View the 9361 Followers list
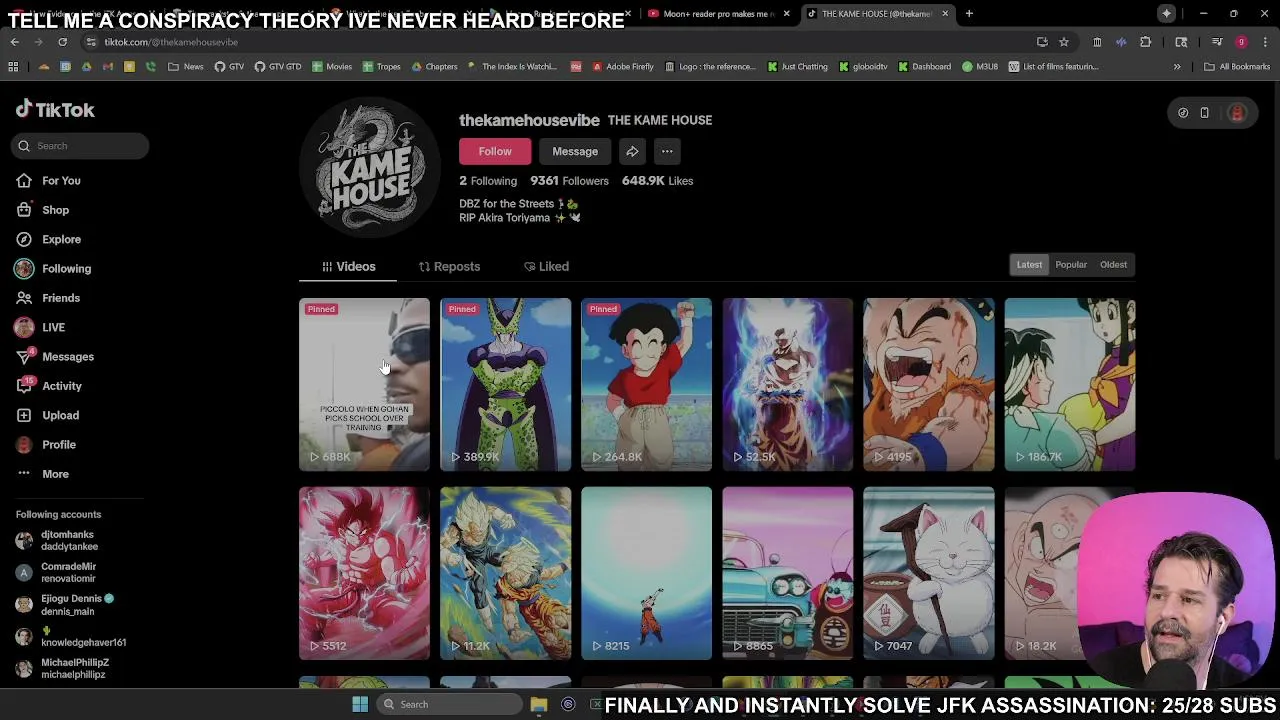Image resolution: width=1280 pixels, height=720 pixels. point(569,181)
